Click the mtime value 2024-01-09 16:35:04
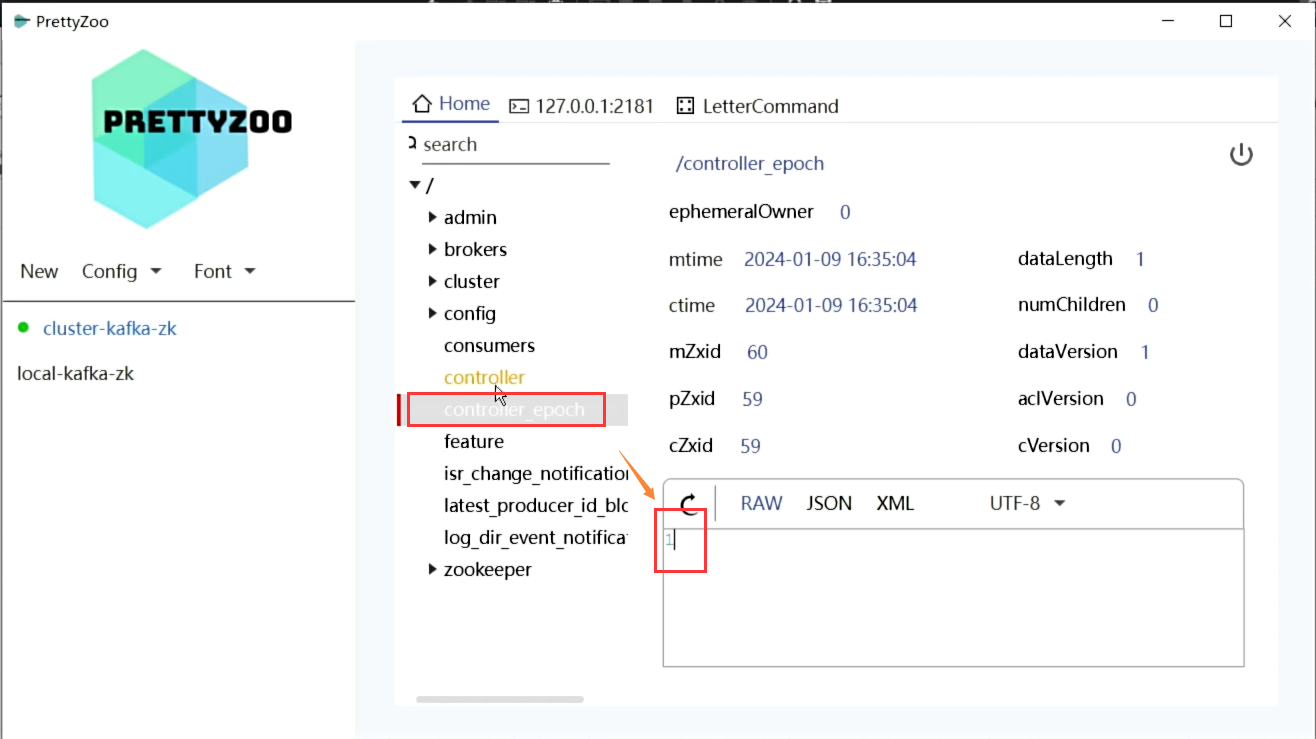Image resolution: width=1316 pixels, height=739 pixels. [830, 259]
